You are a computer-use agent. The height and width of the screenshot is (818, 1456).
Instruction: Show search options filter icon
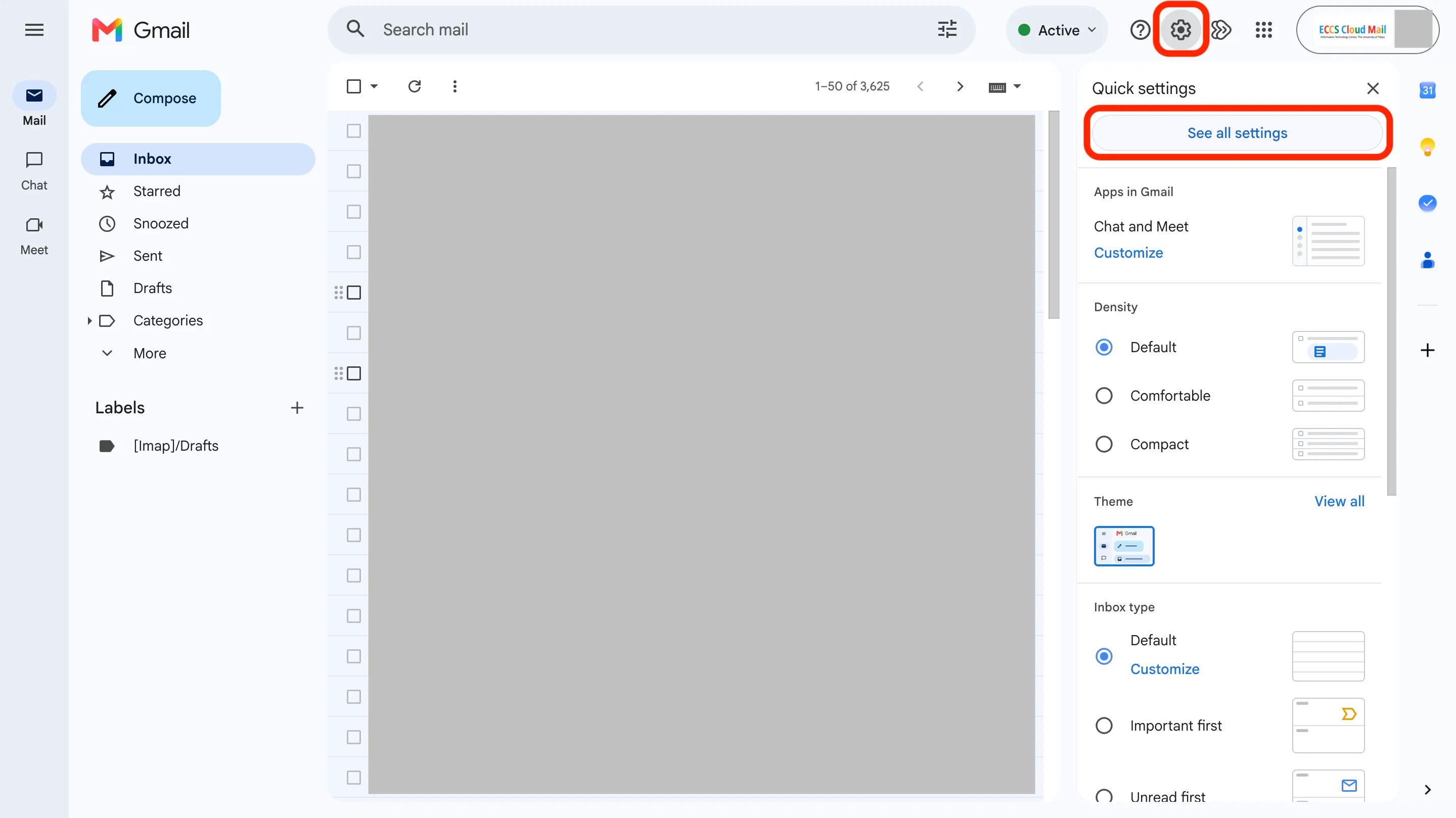[x=947, y=29]
